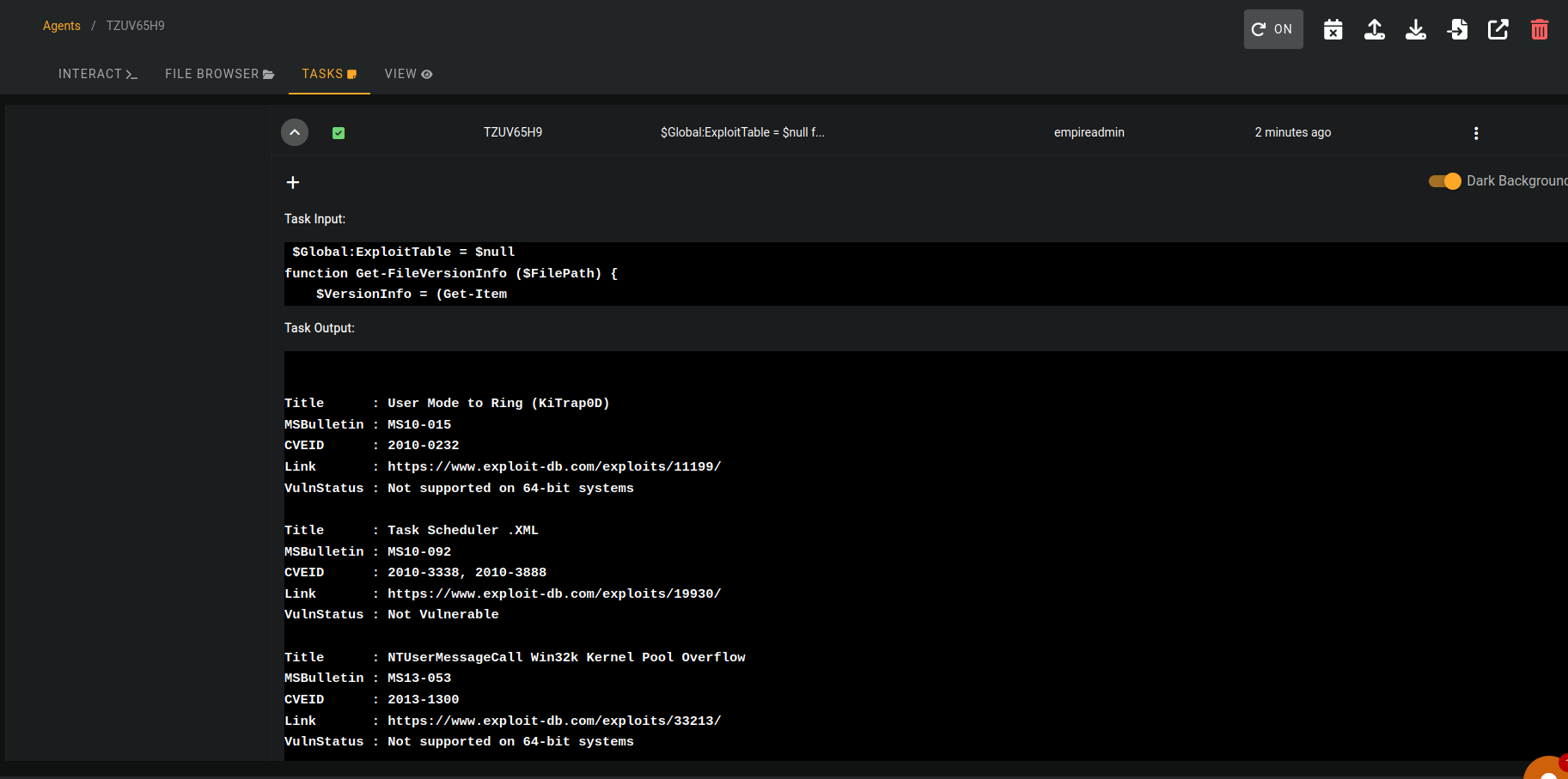Click the MS10-092 bulletin value
The height and width of the screenshot is (779, 1568).
coord(419,551)
